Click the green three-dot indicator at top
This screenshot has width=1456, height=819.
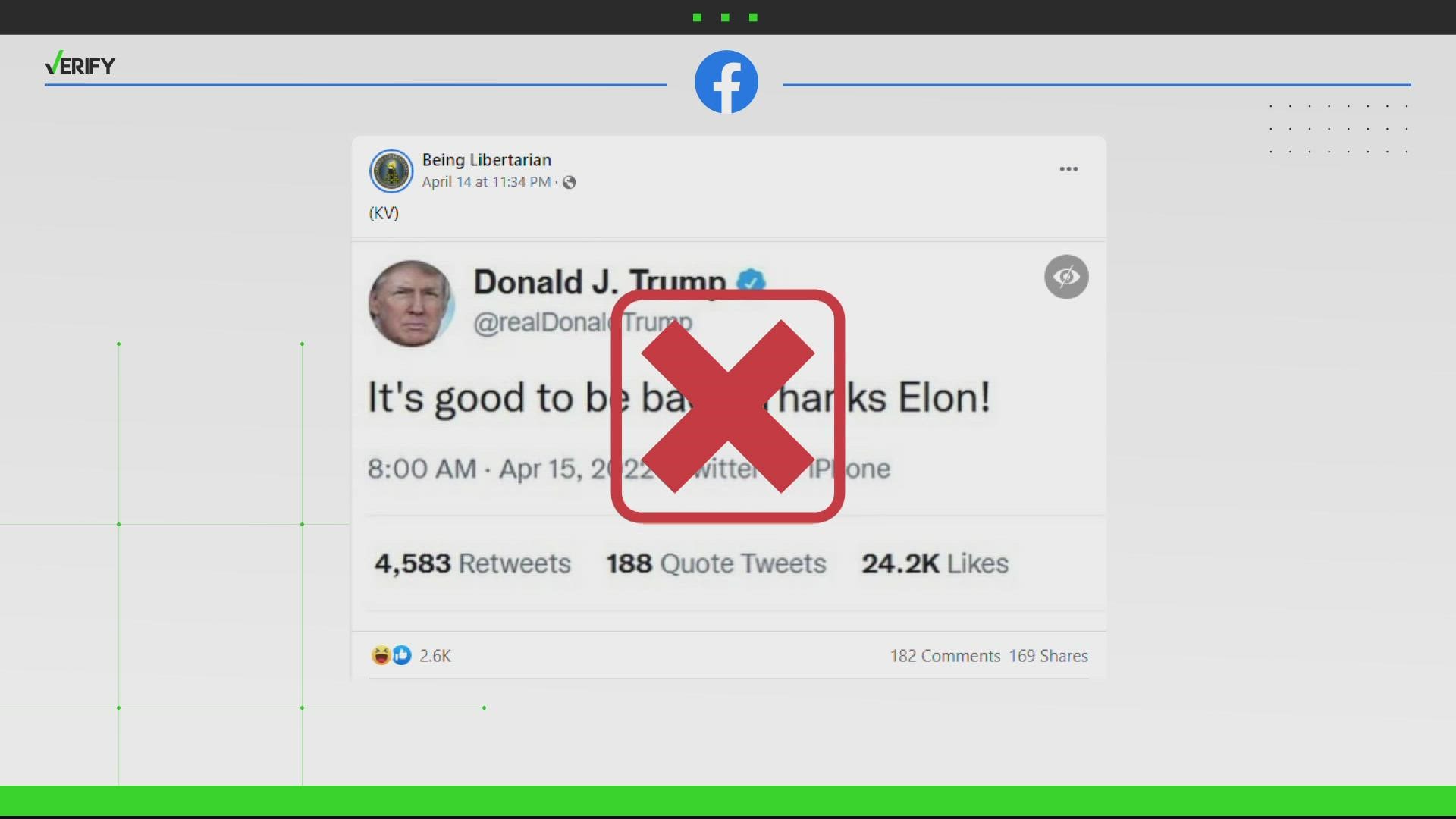pos(725,17)
